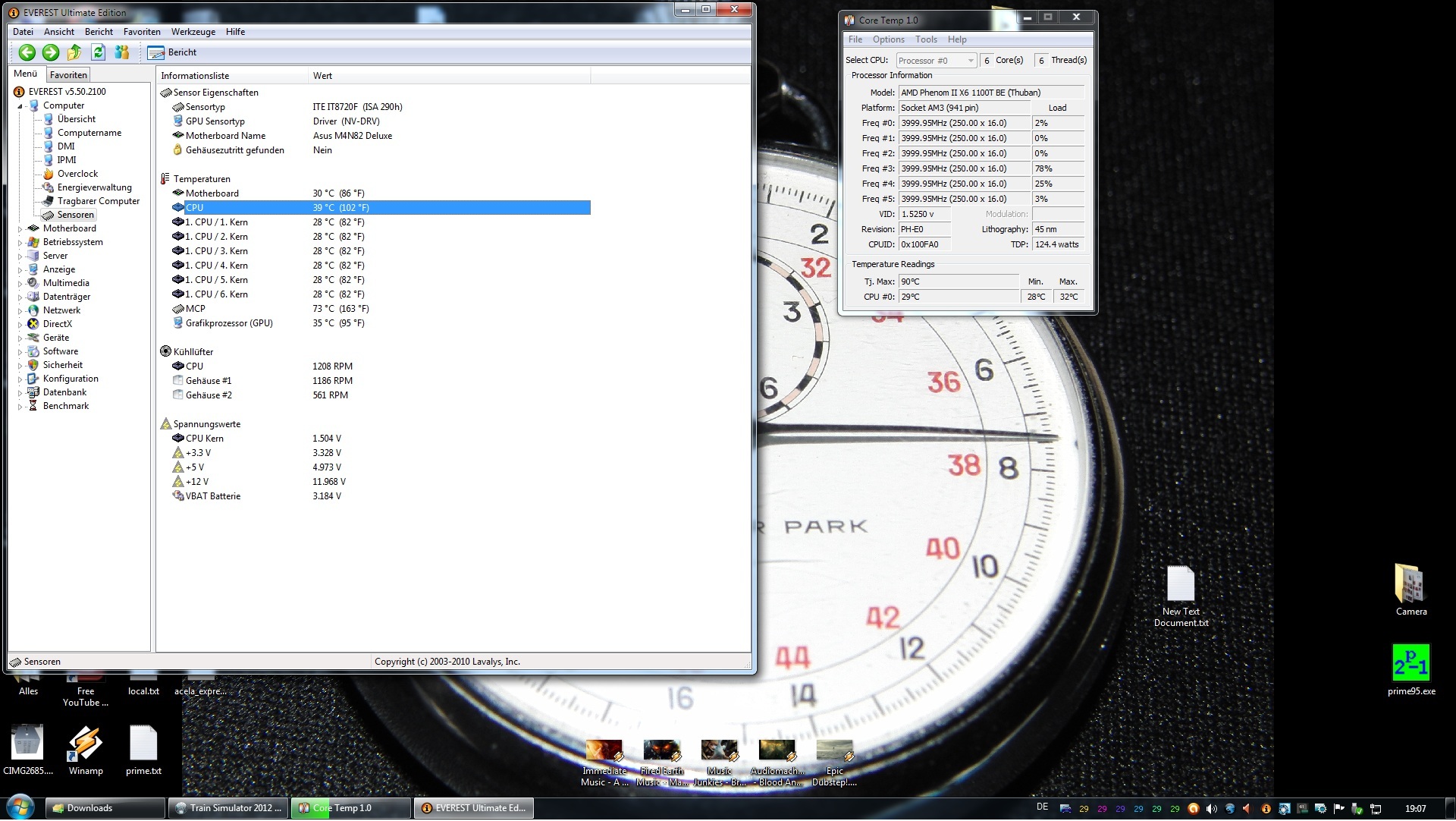Select the Camera folder on desktop
Screen dimensions: 1456x821
click(x=1411, y=590)
